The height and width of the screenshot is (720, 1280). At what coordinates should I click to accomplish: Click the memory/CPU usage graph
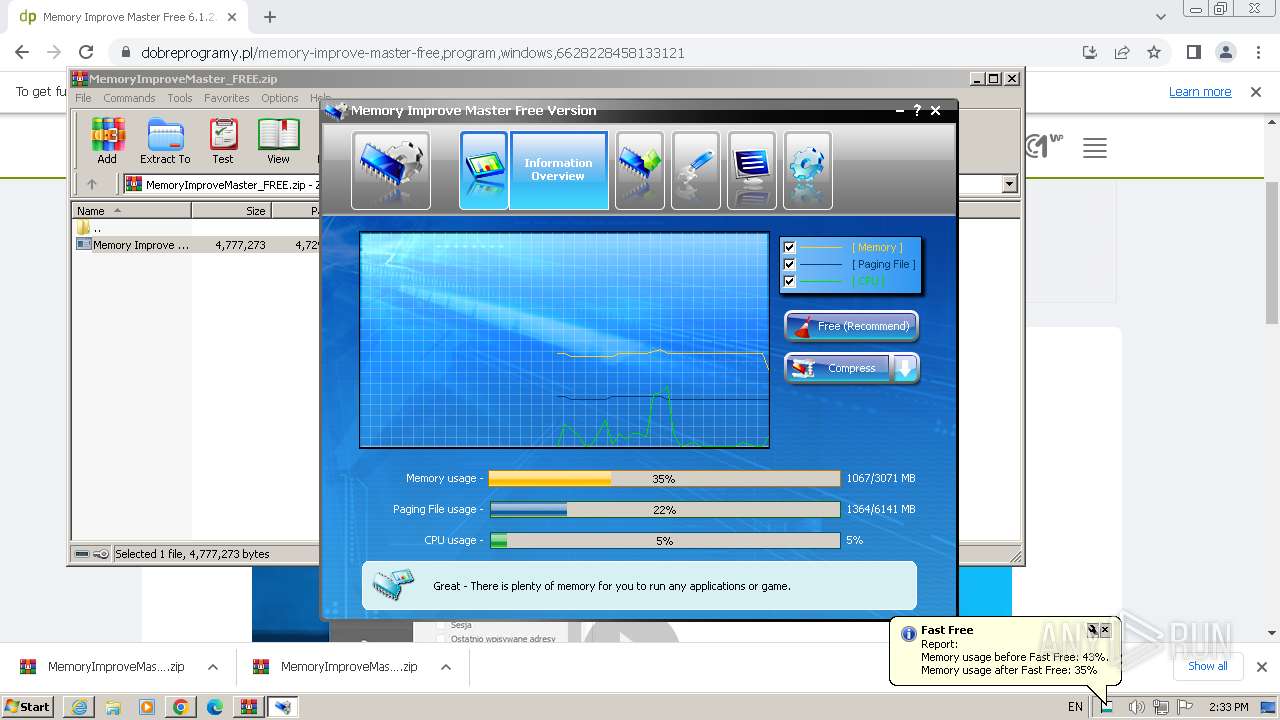click(x=564, y=340)
